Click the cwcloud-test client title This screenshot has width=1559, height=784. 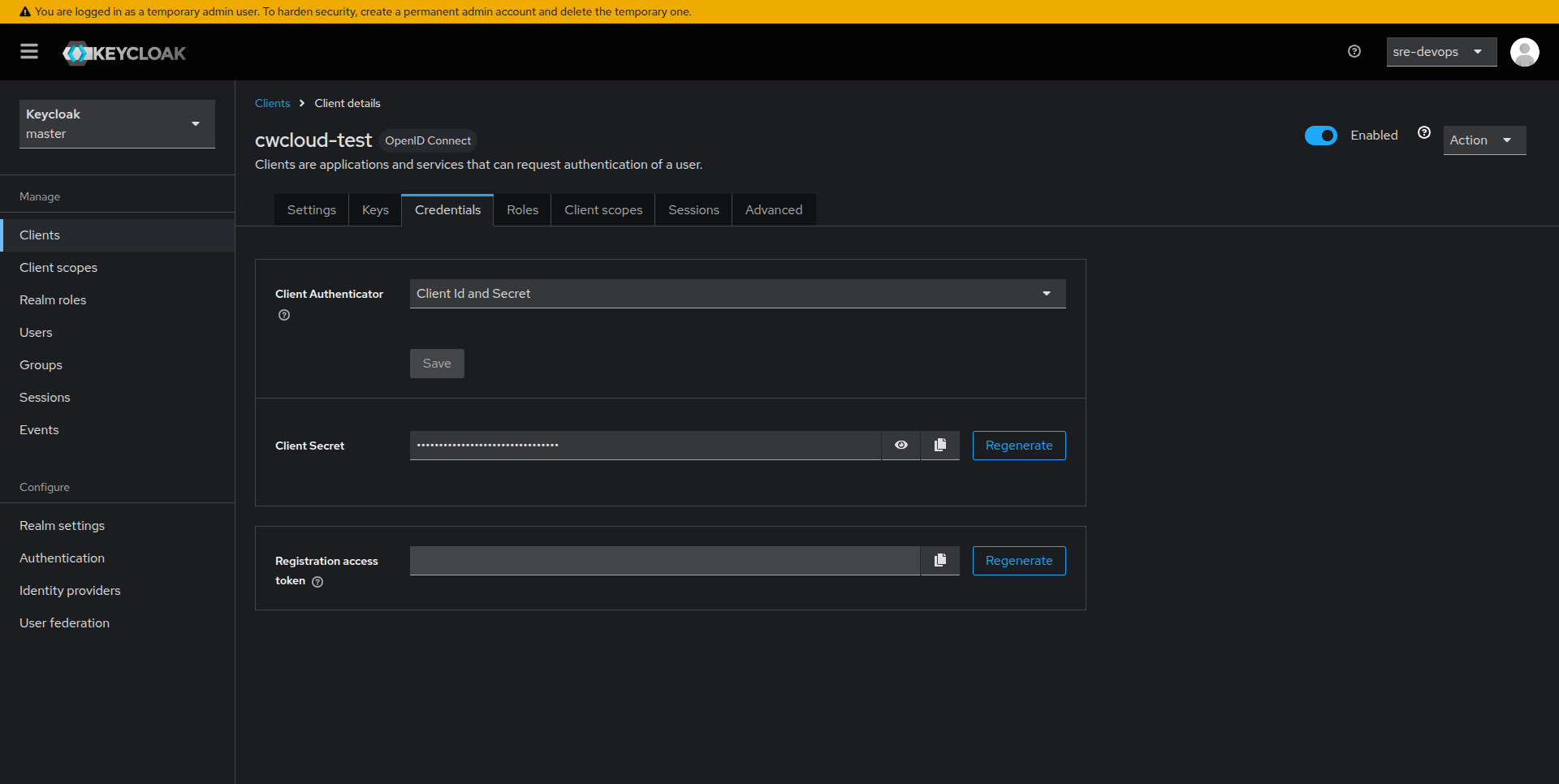point(313,140)
